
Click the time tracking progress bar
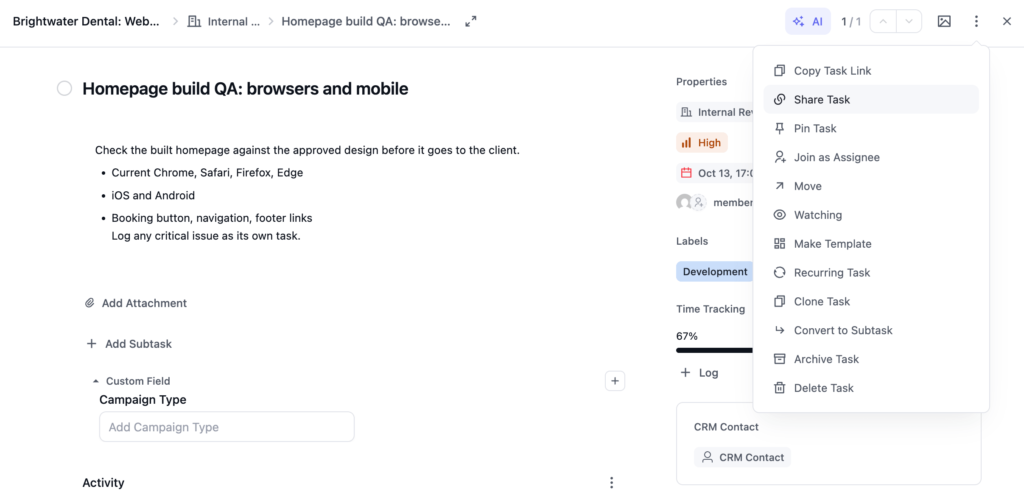714,351
